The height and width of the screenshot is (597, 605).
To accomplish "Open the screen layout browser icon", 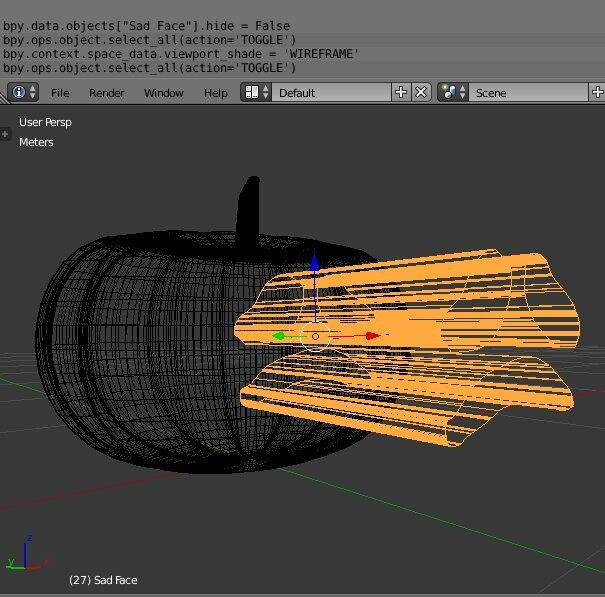I will (x=256, y=93).
